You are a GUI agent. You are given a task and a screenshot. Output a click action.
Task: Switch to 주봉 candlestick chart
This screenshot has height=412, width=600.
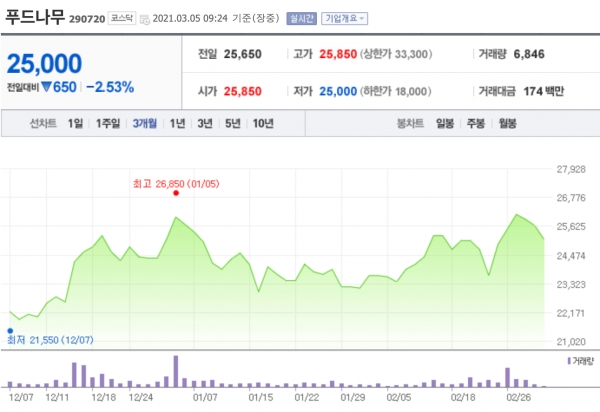476,123
